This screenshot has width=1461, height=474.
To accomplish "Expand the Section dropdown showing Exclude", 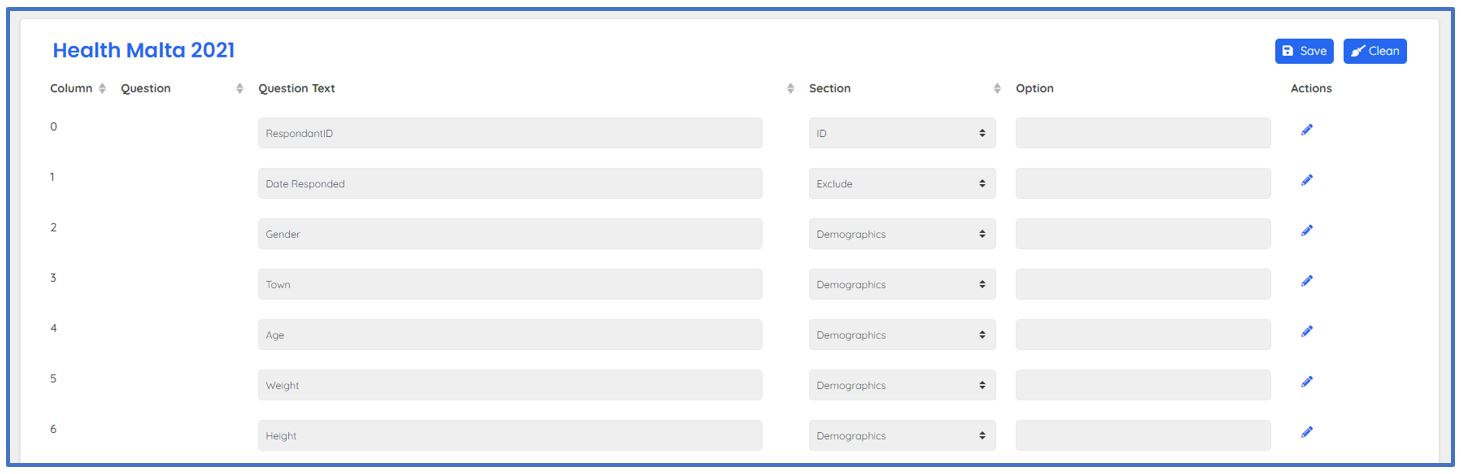I will coord(902,184).
